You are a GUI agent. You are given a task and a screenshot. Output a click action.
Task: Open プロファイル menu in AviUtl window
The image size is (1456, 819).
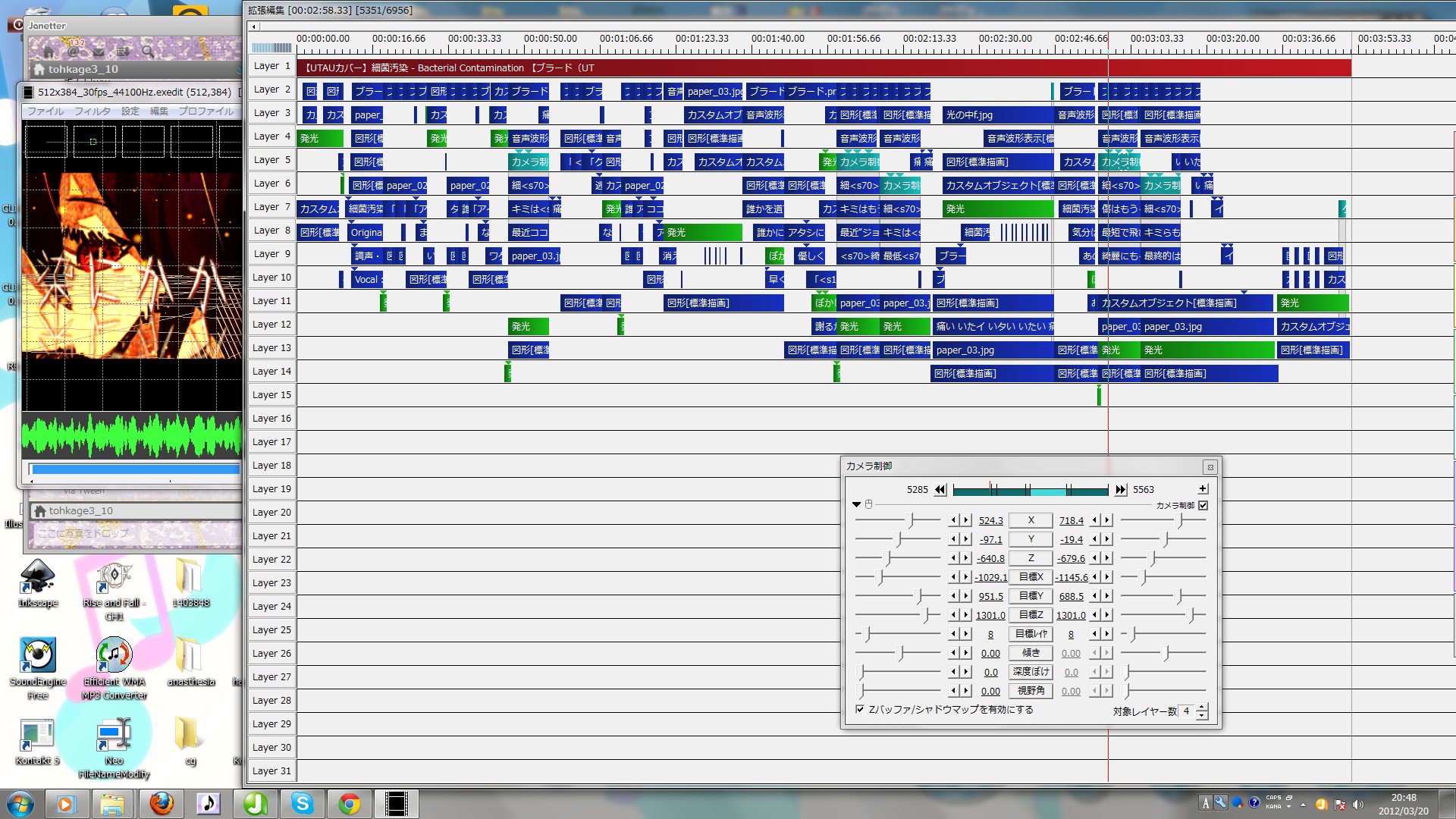point(206,111)
